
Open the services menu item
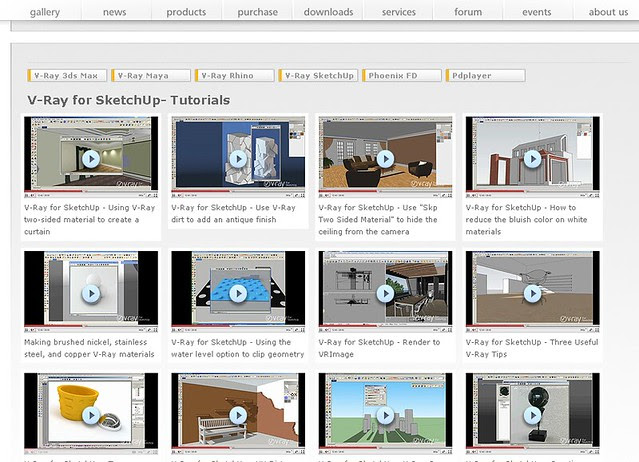(399, 12)
